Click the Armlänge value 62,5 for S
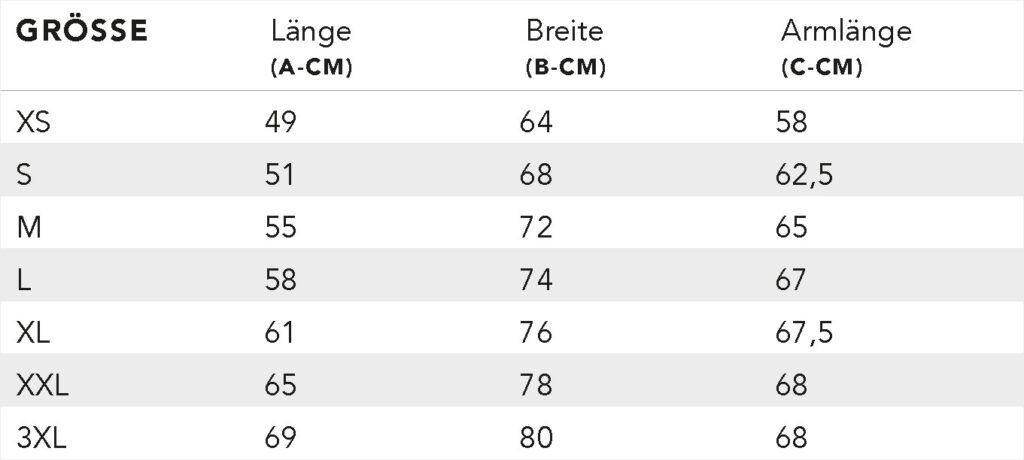Viewport: 1024px width, 460px height. click(x=805, y=175)
